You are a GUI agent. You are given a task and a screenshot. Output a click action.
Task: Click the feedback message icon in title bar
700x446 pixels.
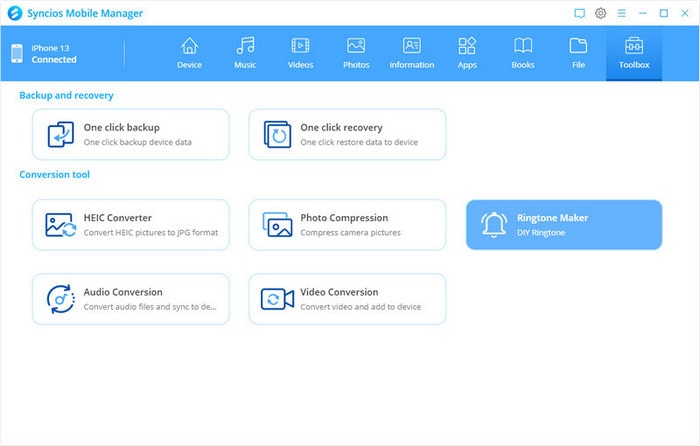[579, 13]
